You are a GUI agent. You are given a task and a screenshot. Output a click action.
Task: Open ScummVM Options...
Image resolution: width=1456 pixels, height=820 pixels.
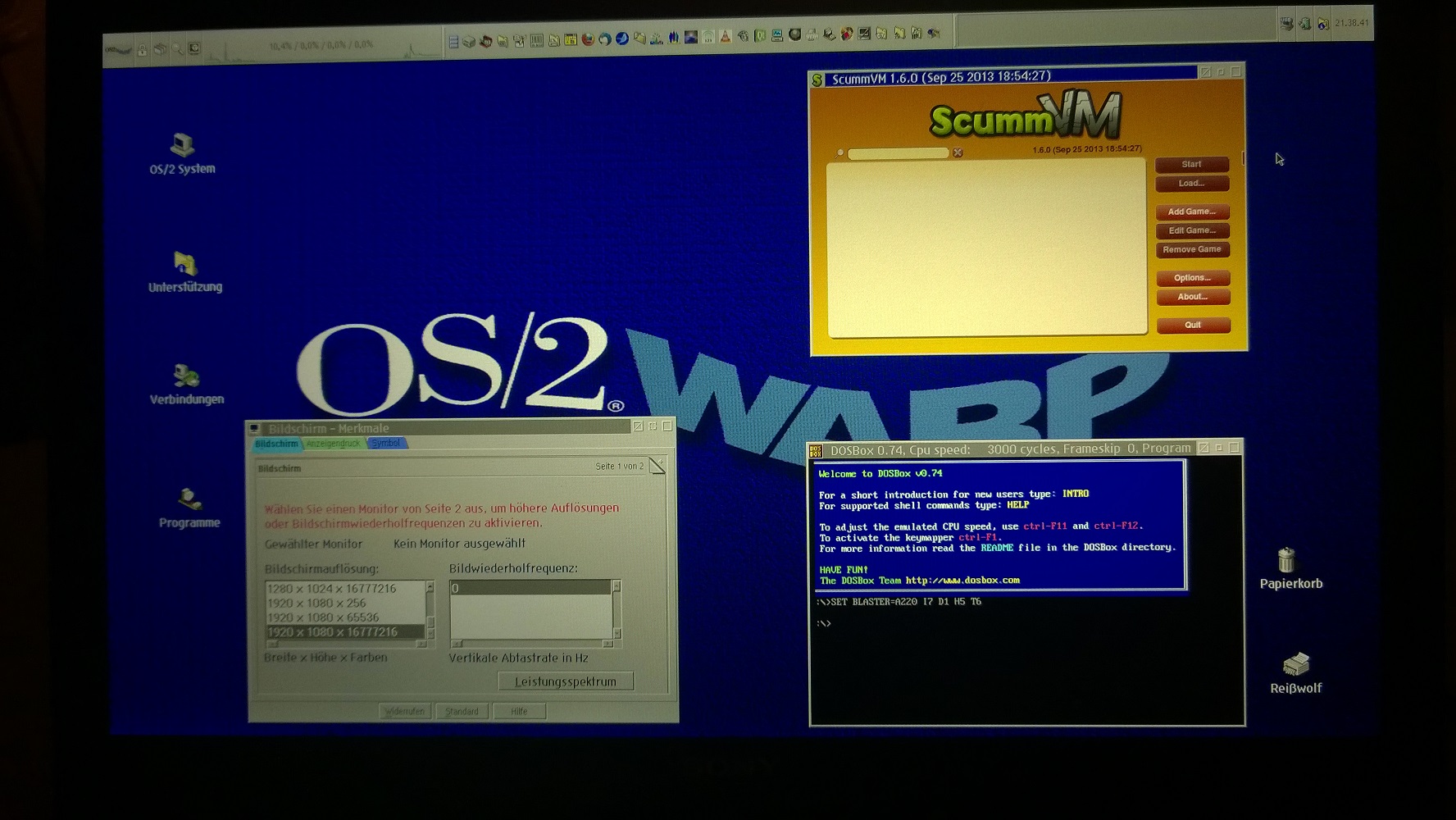coord(1193,278)
